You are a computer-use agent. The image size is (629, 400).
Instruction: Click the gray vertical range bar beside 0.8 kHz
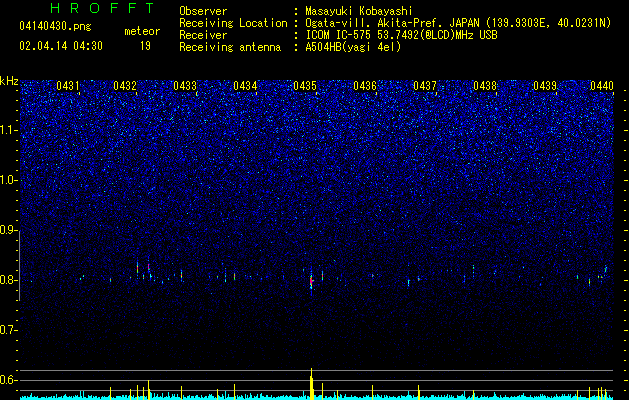(x=19, y=266)
